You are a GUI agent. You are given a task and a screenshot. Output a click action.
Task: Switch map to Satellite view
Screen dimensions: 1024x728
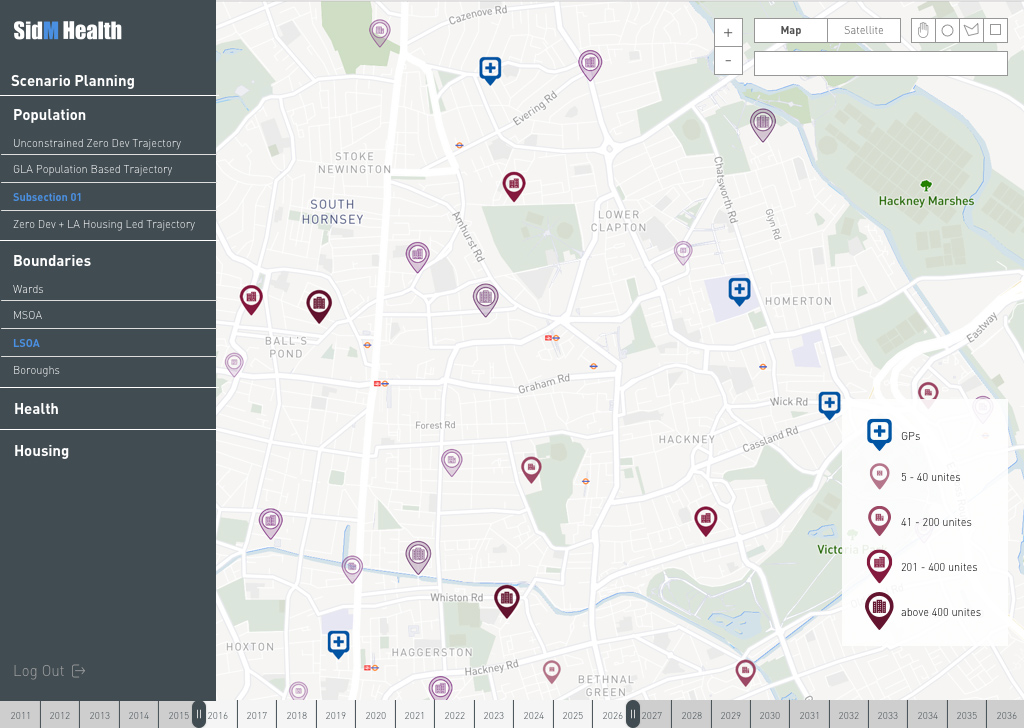pos(864,30)
